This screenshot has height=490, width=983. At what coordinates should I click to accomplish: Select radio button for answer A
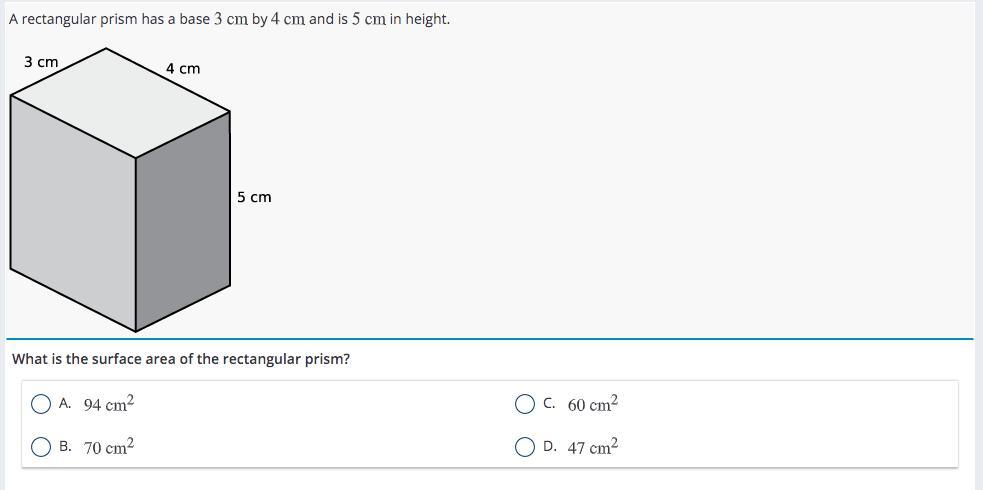click(x=41, y=404)
